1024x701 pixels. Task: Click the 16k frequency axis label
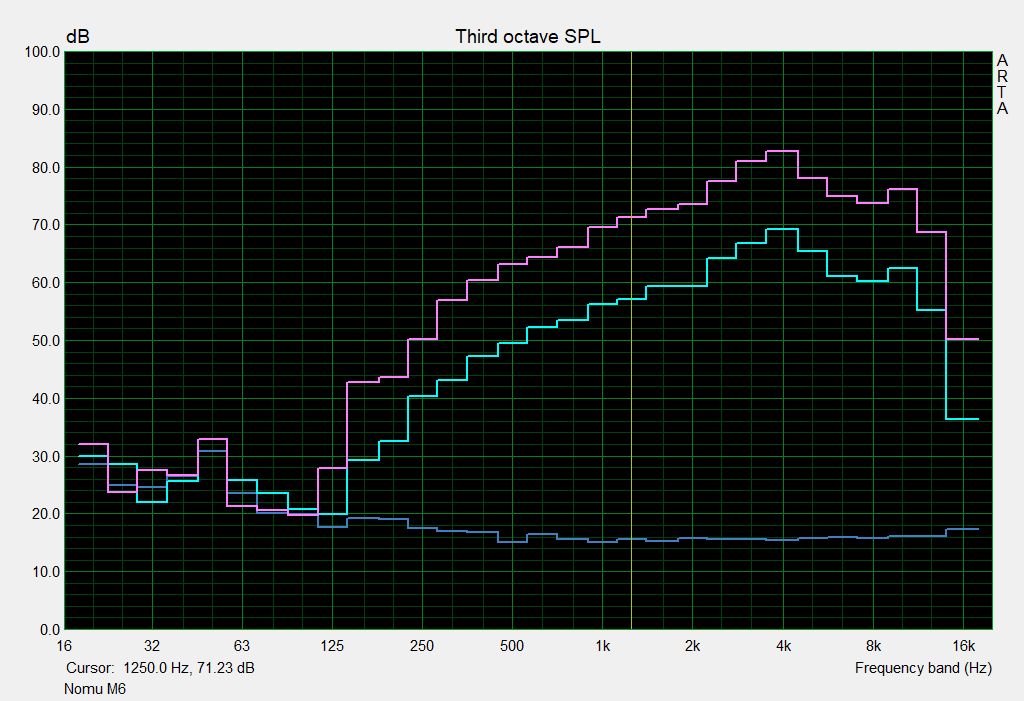click(963, 646)
